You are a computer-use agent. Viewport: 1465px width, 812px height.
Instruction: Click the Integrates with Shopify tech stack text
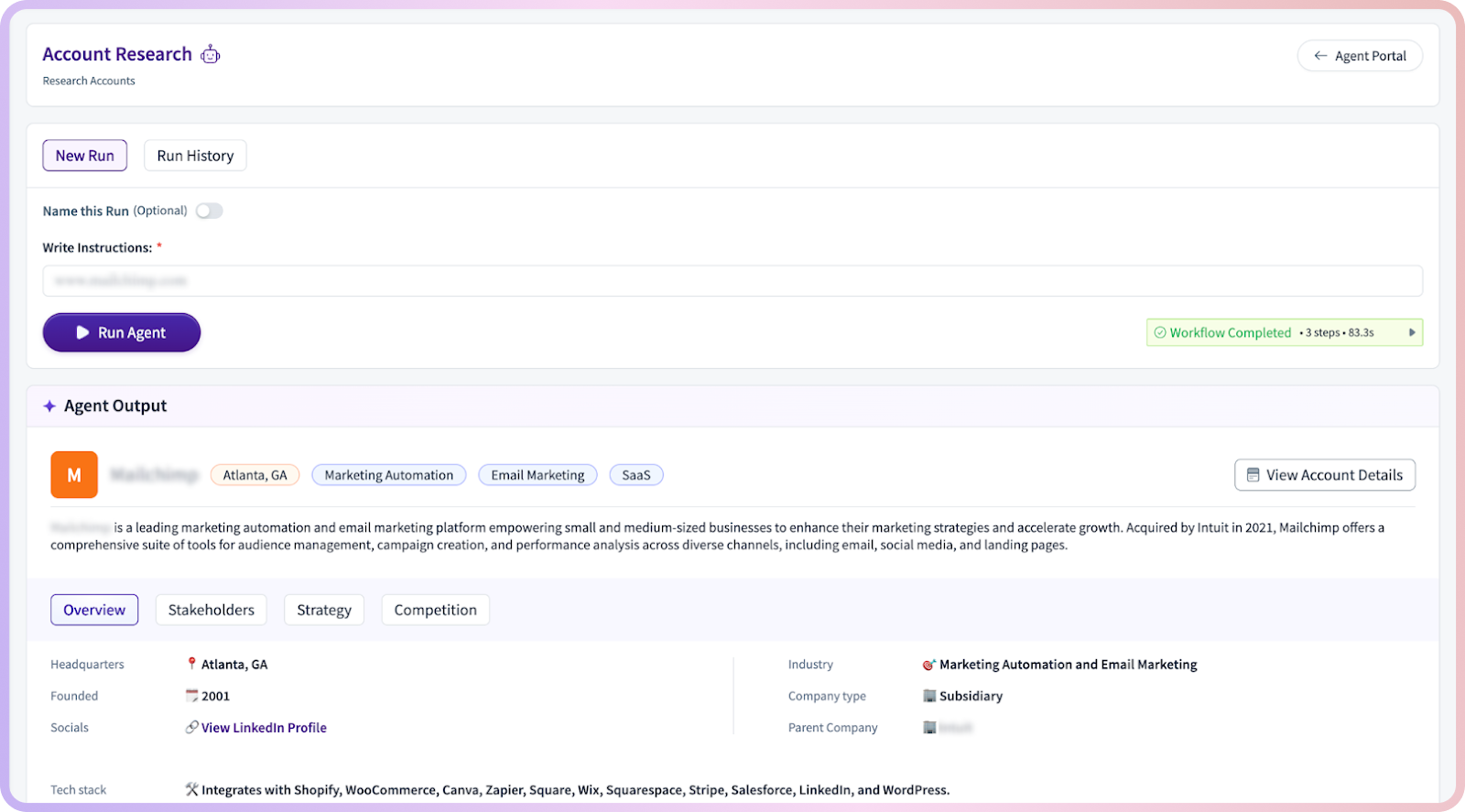[576, 789]
